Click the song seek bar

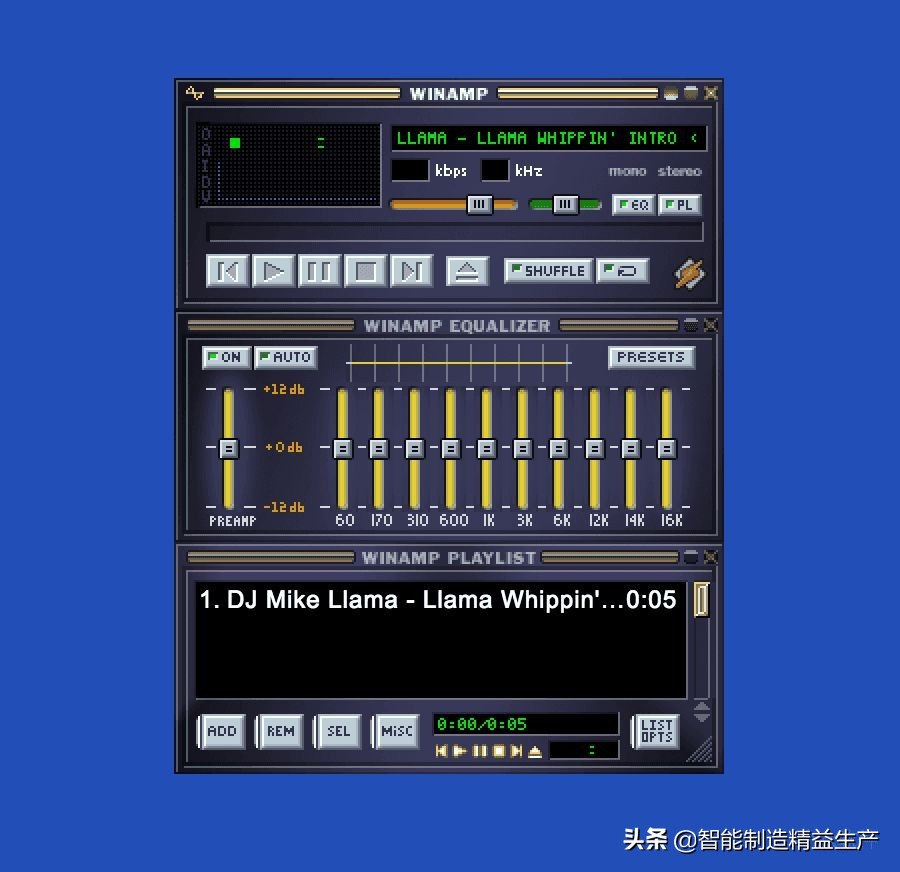click(455, 232)
